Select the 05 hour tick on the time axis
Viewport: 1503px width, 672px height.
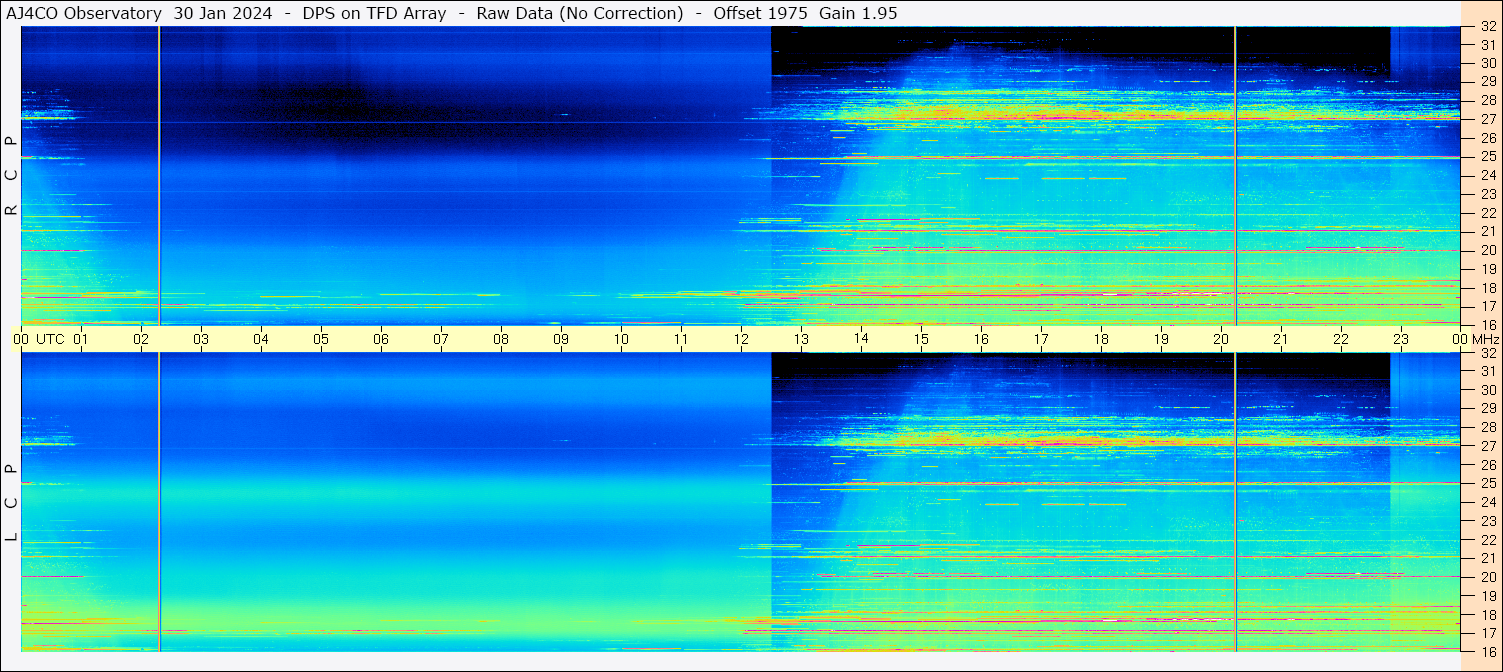pos(321,339)
